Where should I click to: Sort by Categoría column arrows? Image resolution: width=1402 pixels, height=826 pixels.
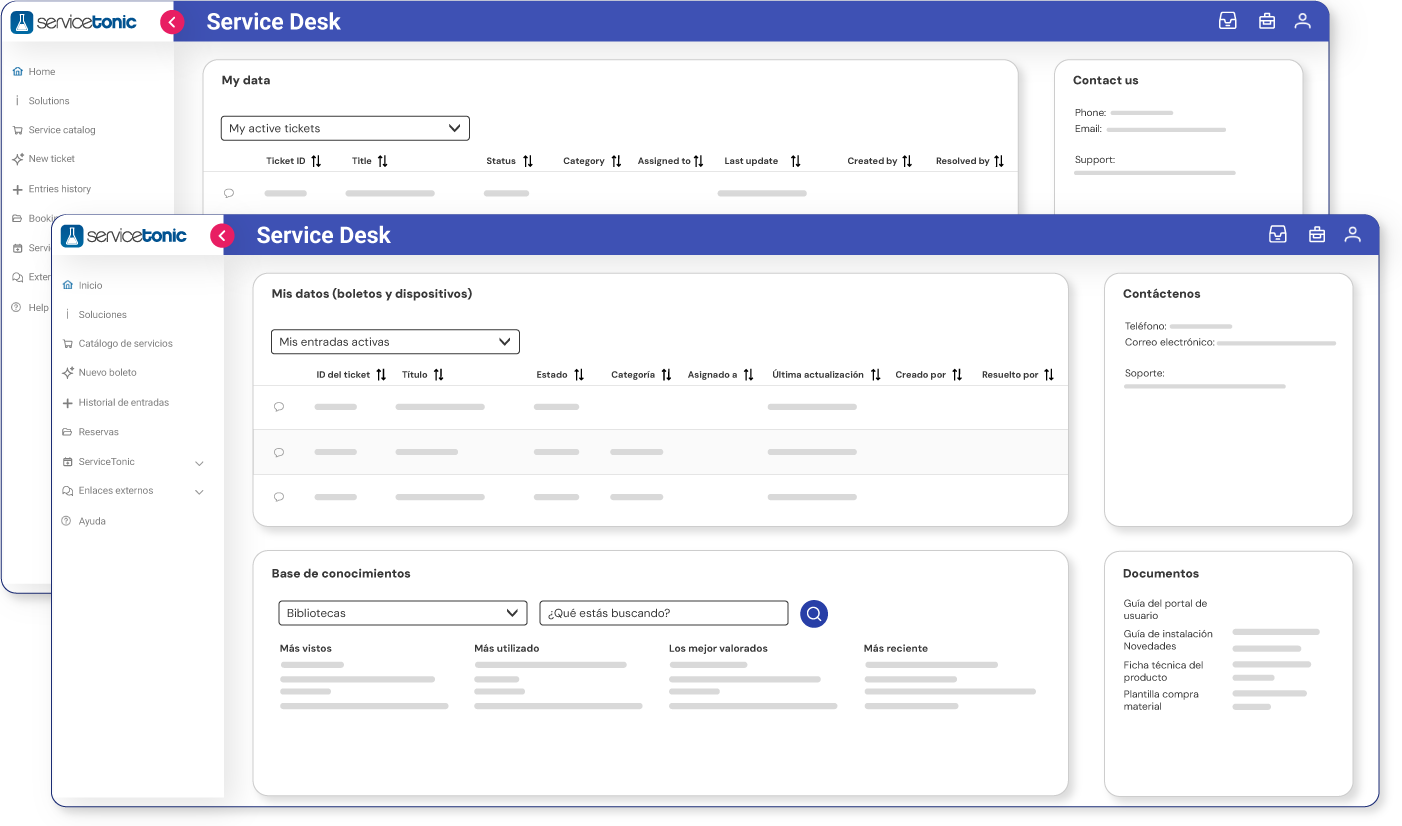point(667,375)
